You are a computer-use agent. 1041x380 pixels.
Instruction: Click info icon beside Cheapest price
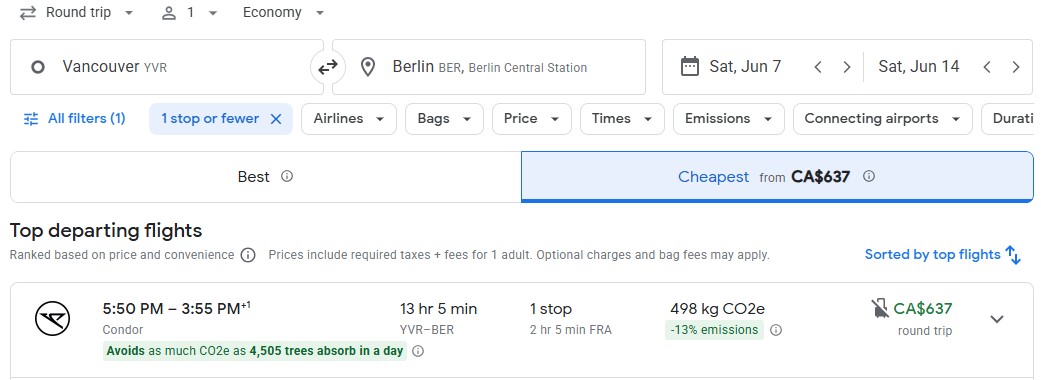click(x=868, y=176)
